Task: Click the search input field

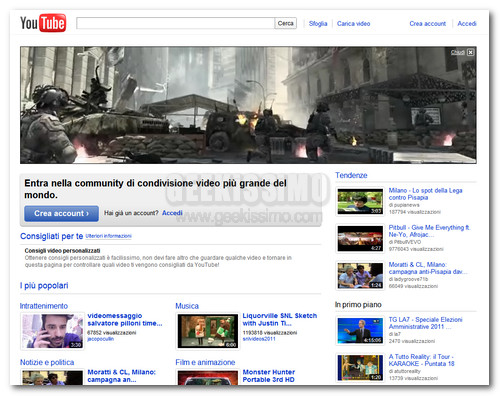Action: (175, 23)
